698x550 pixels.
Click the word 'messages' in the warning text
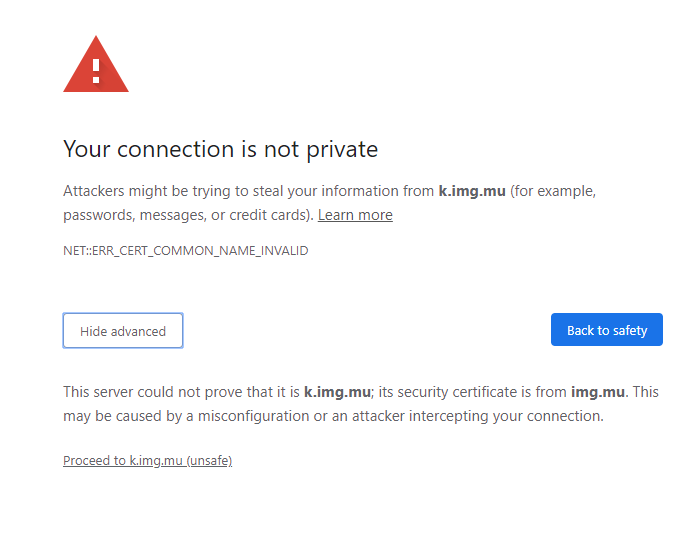click(x=172, y=215)
